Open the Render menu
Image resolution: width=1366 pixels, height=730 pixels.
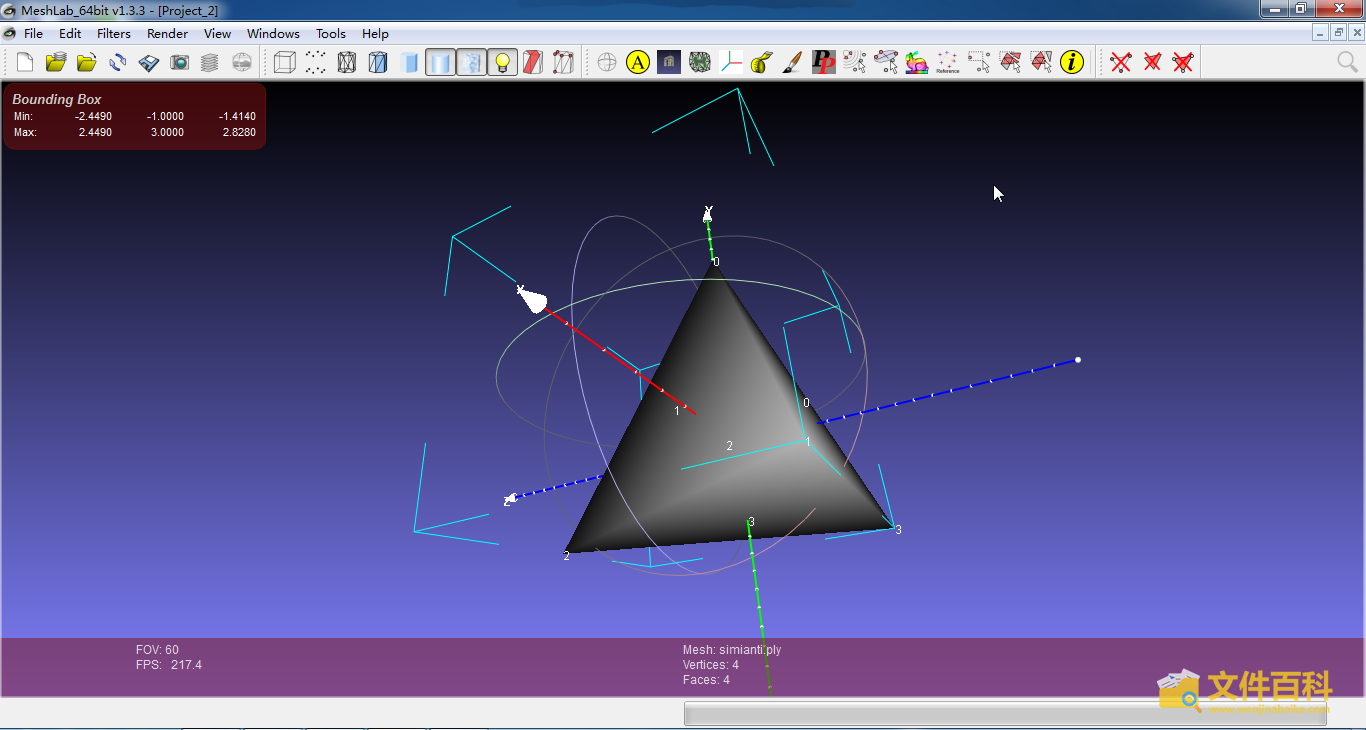click(x=167, y=33)
